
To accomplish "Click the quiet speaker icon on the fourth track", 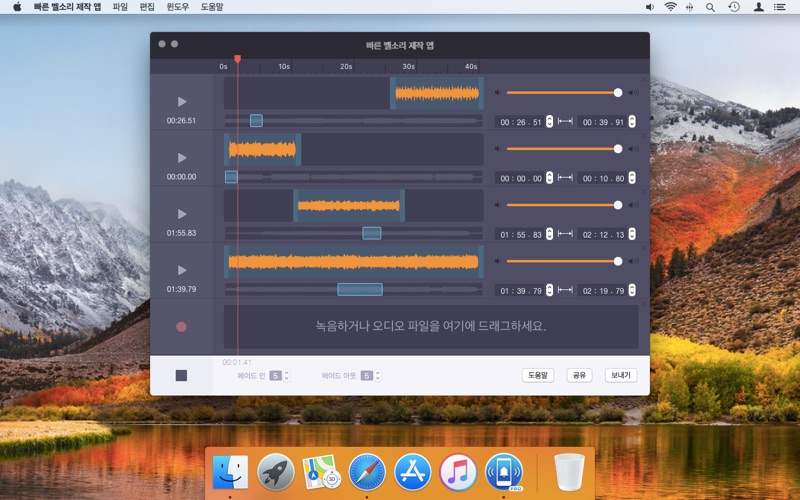I will (498, 261).
